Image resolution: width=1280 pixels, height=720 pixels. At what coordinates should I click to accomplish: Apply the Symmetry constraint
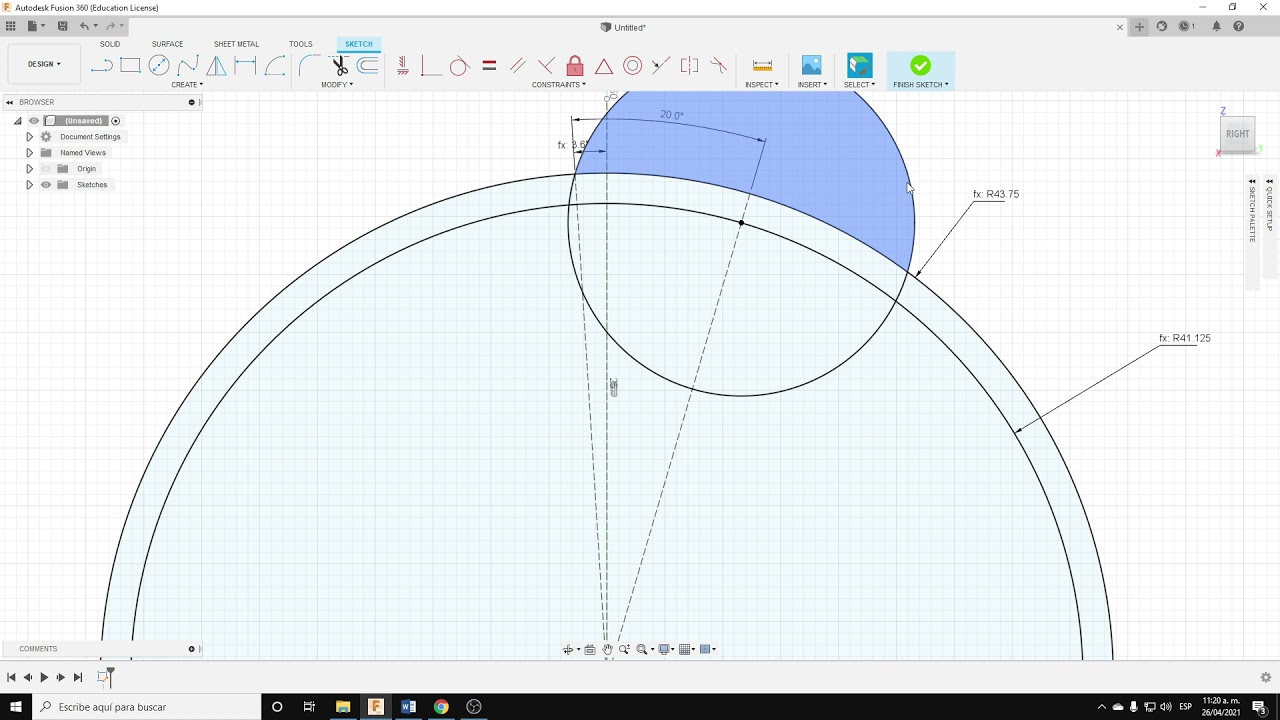pos(690,66)
